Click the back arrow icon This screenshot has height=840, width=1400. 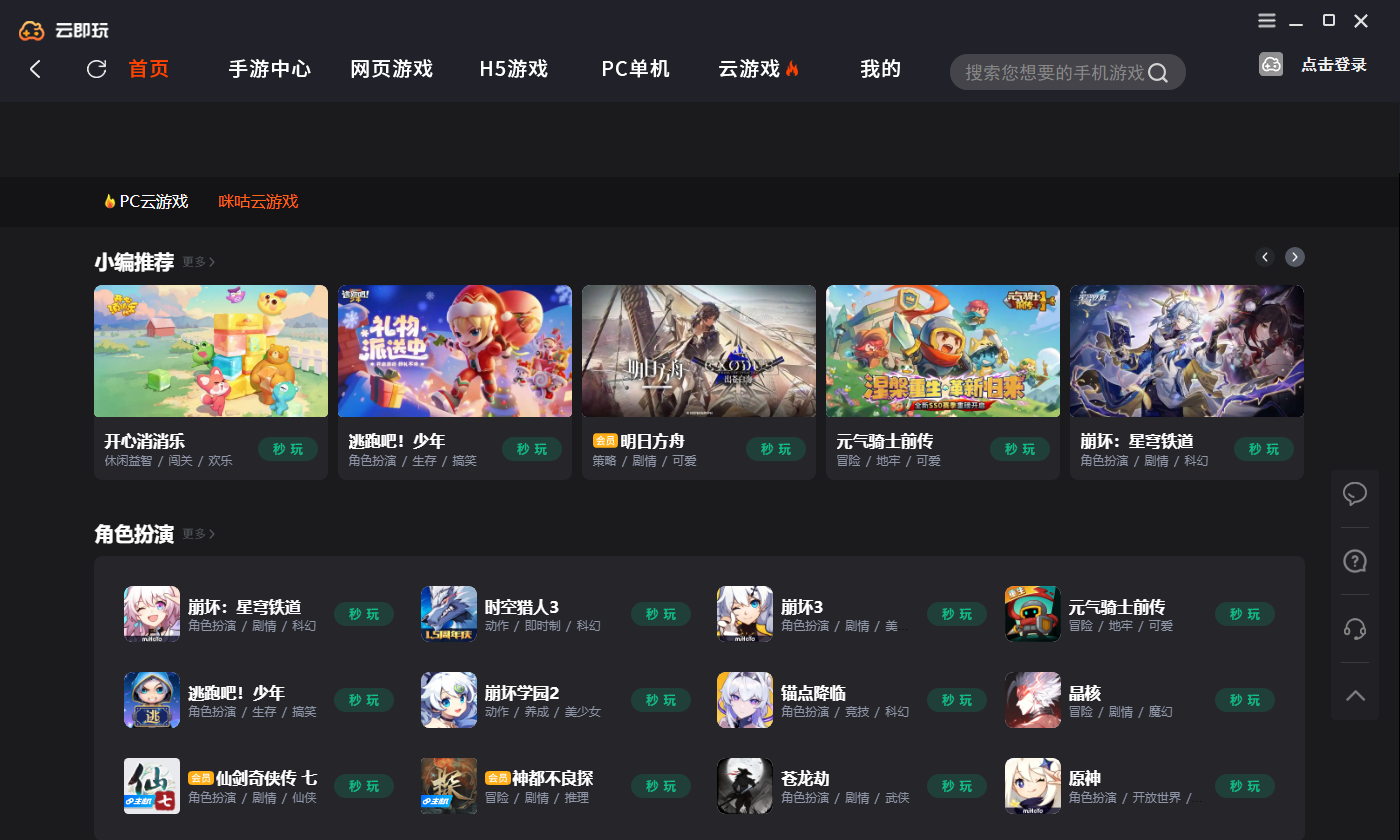point(35,69)
